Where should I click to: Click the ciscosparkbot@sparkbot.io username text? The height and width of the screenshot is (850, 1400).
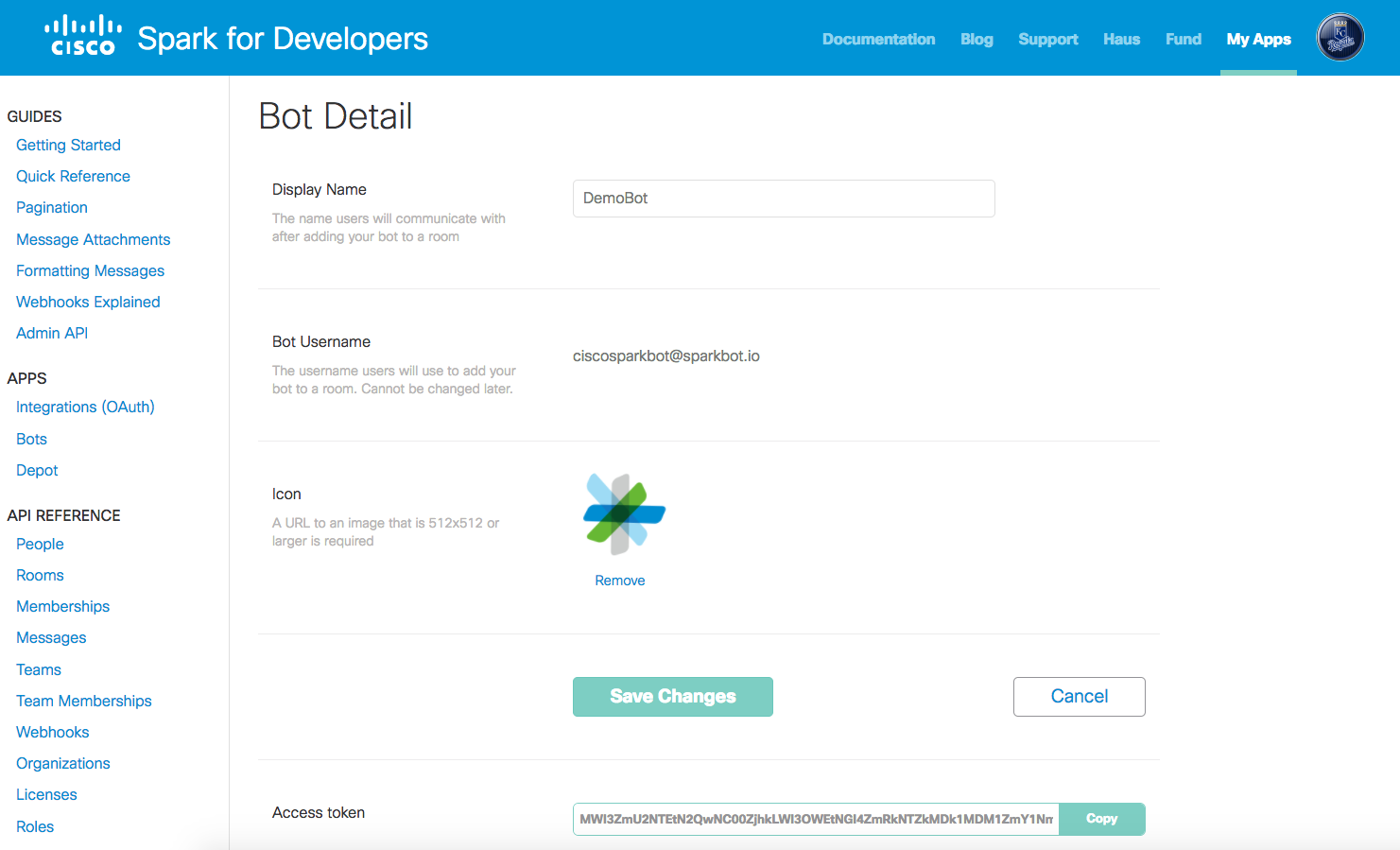666,356
